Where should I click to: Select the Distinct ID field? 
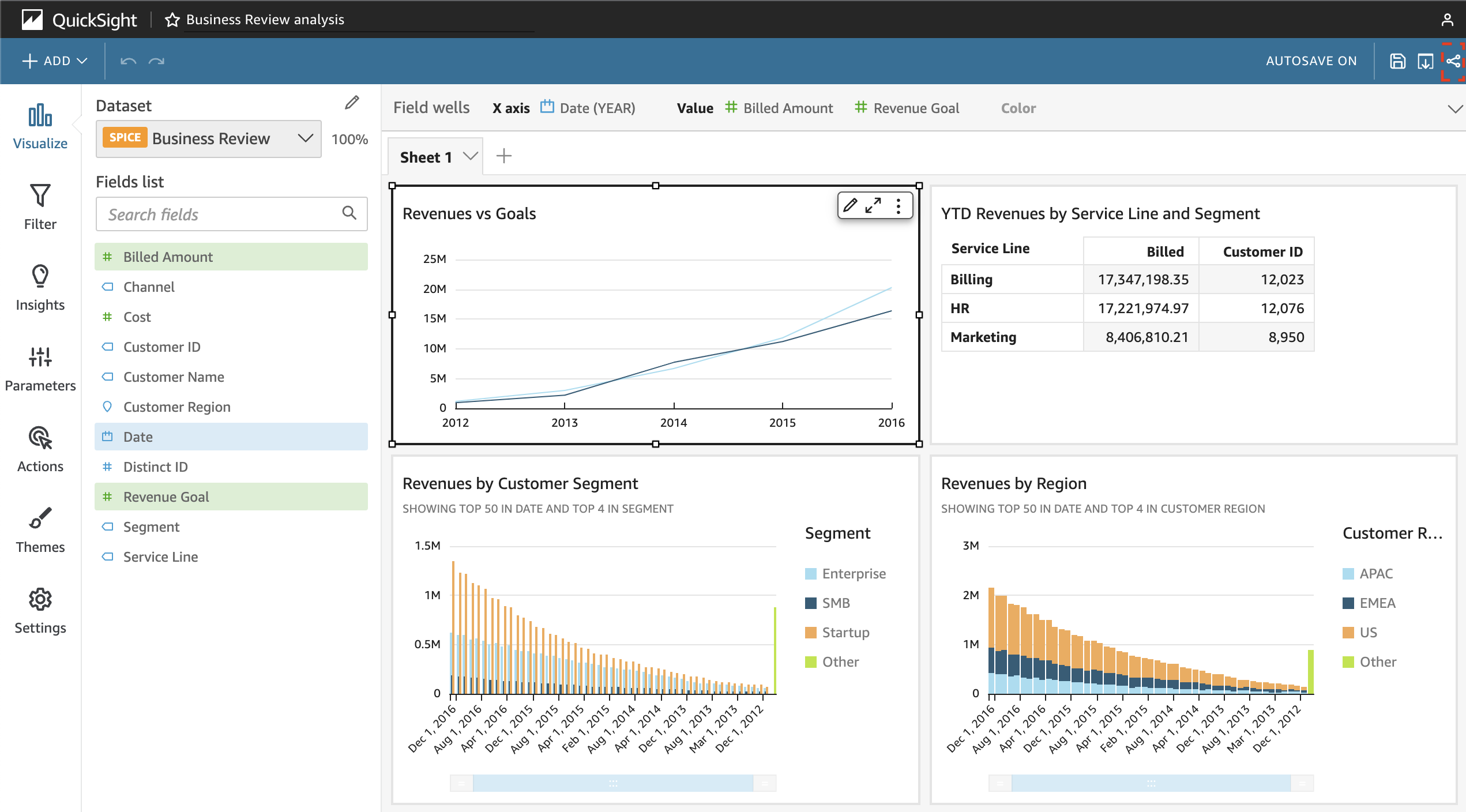[x=231, y=467]
